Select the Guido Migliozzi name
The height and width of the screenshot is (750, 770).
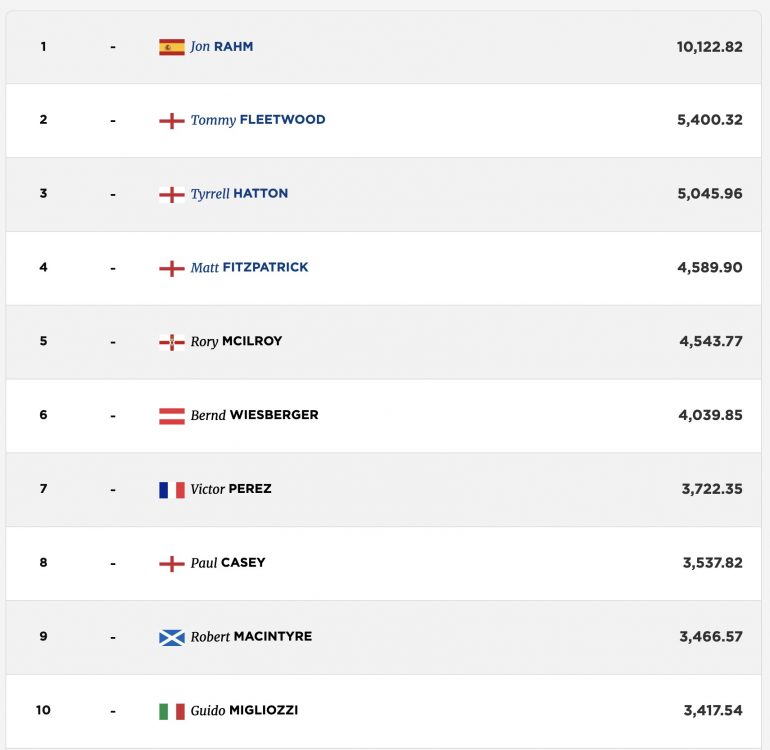tap(244, 710)
